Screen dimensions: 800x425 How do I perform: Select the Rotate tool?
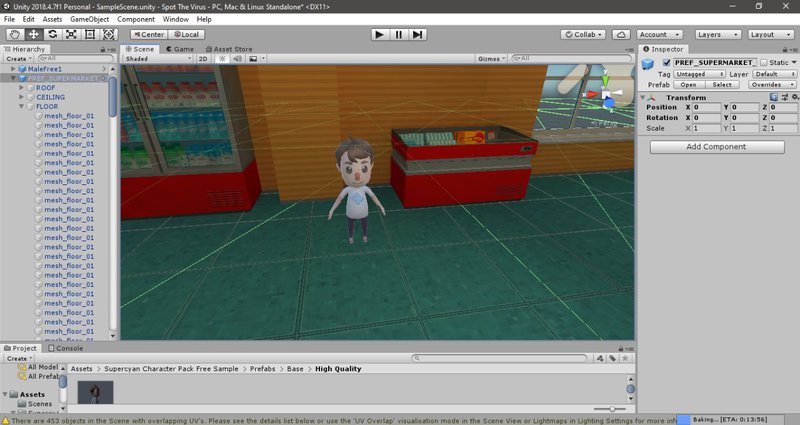coord(53,34)
